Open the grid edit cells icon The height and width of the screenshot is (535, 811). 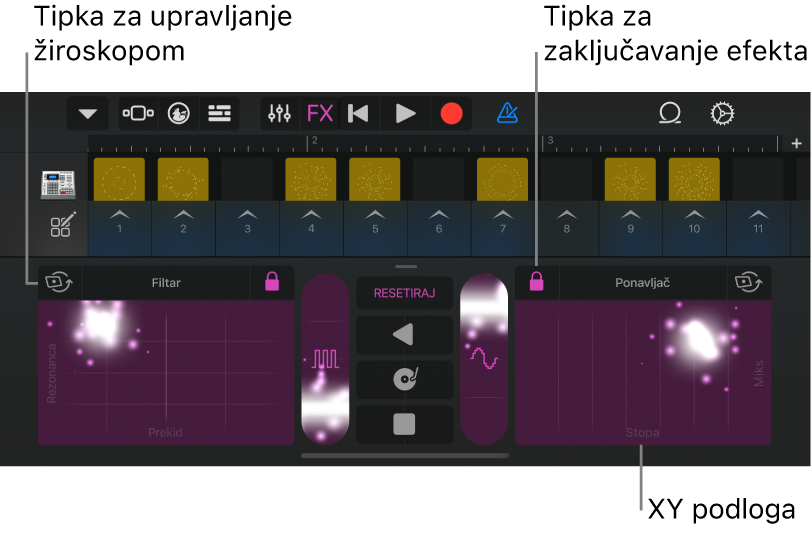point(62,225)
